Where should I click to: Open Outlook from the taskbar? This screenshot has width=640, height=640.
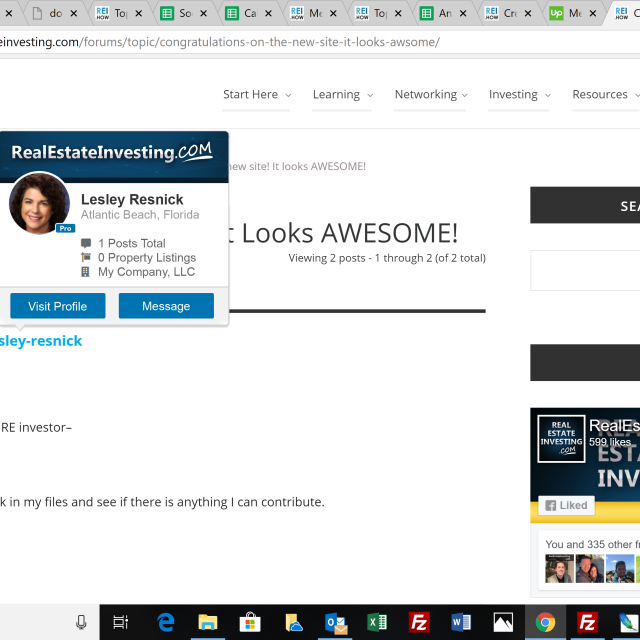pyautogui.click(x=336, y=623)
